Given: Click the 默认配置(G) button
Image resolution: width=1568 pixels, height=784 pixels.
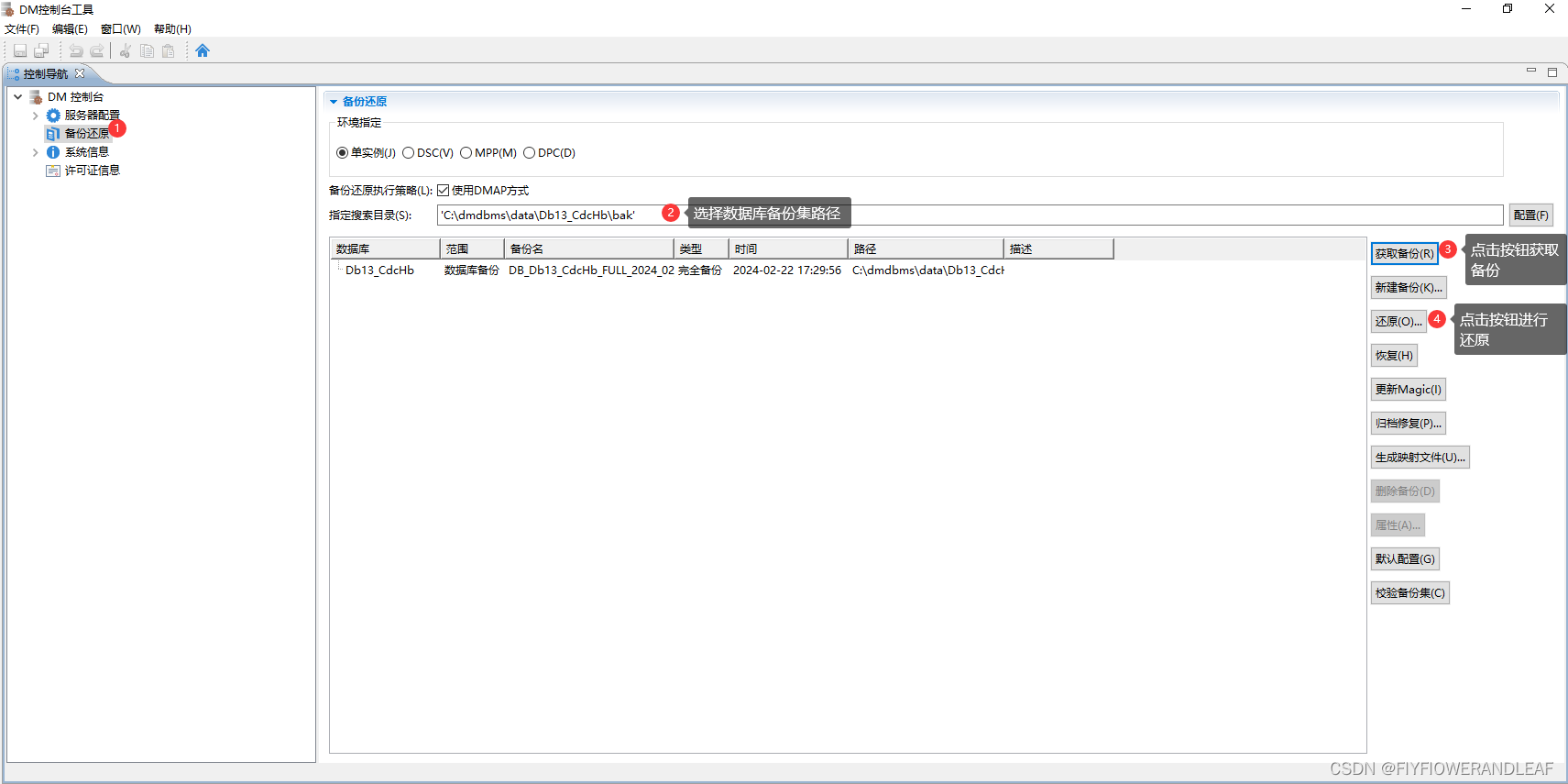Looking at the screenshot, I should coord(1406,559).
